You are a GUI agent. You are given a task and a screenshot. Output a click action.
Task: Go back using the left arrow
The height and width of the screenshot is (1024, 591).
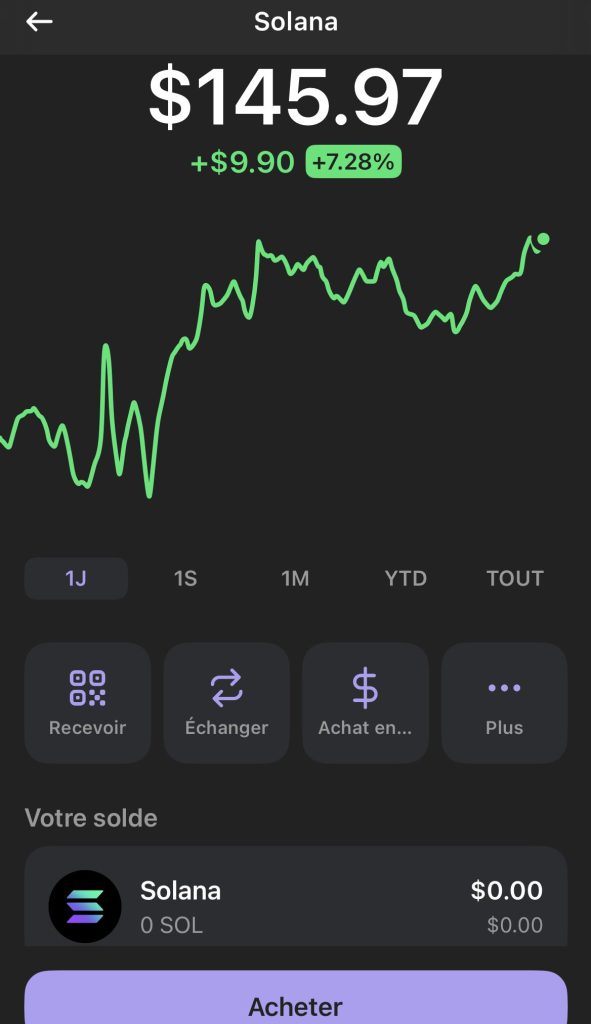(39, 22)
